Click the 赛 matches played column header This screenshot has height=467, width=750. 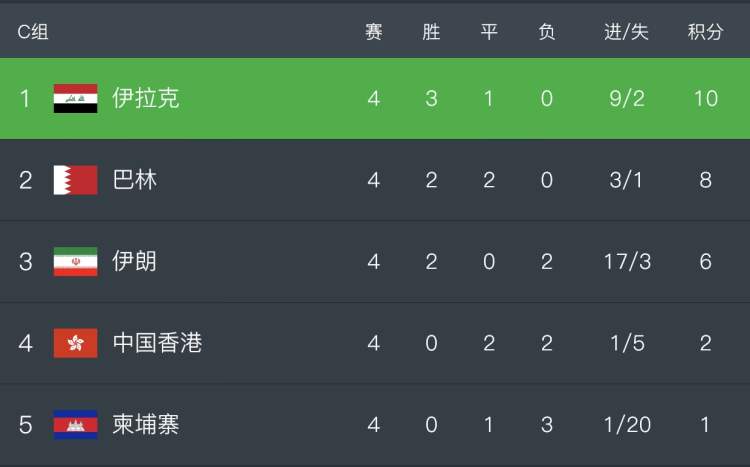374,32
